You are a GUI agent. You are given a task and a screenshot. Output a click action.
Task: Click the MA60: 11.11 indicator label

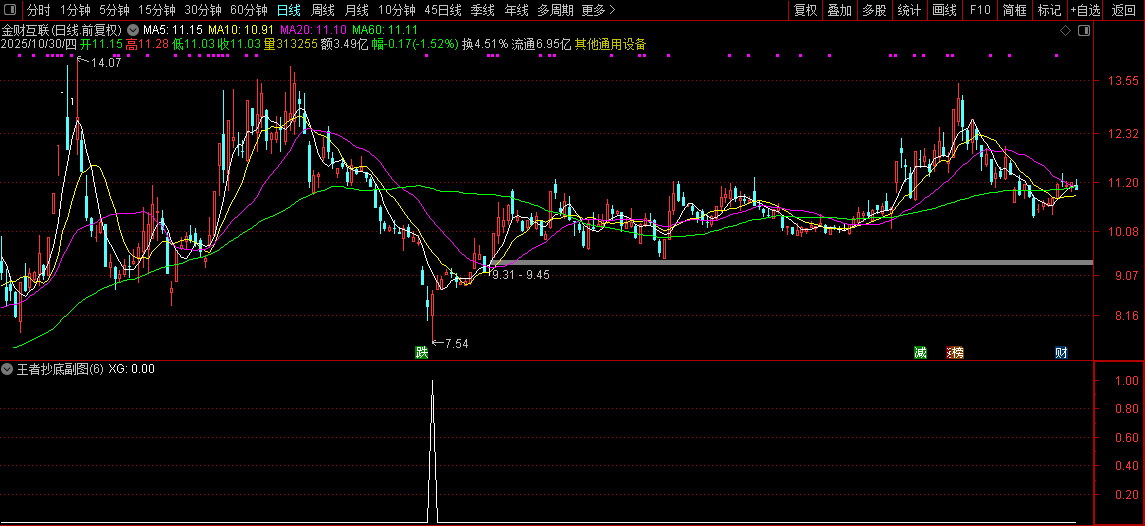[385, 31]
